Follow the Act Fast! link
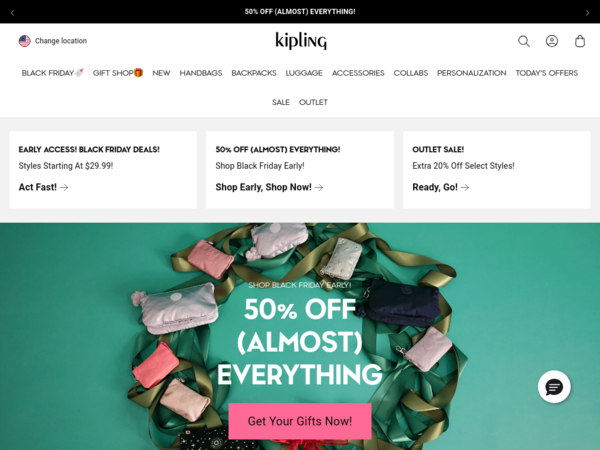This screenshot has width=600, height=450. [44, 187]
